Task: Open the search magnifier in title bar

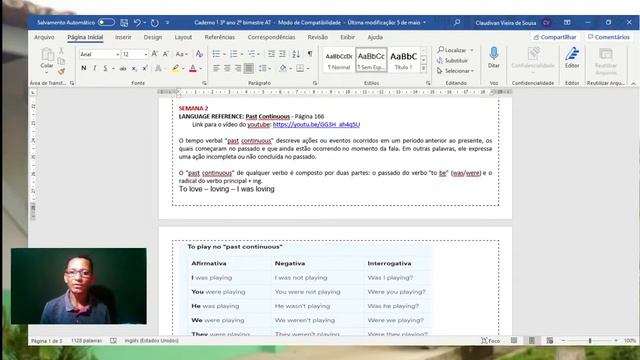Action: pos(457,22)
